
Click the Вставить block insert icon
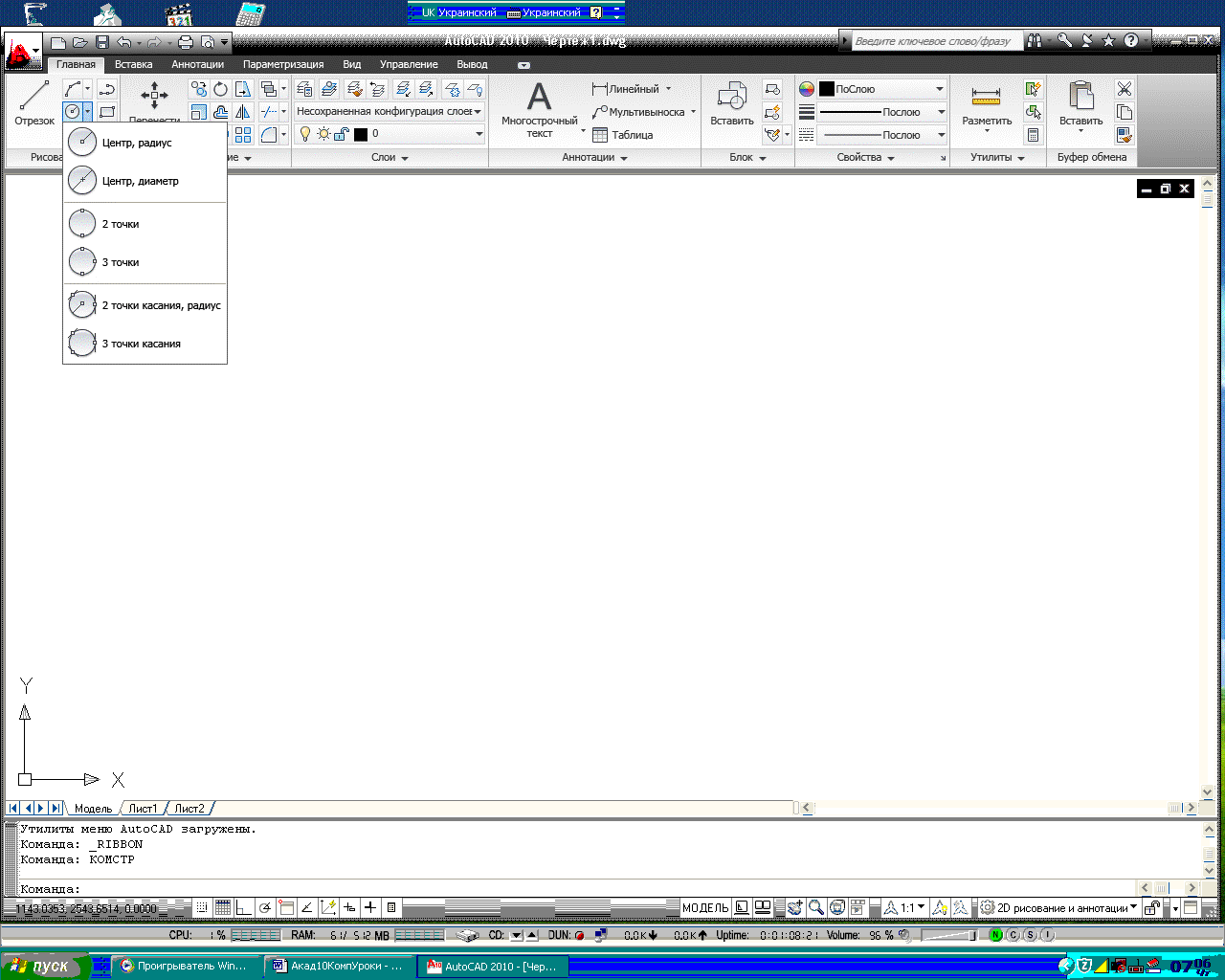(732, 97)
